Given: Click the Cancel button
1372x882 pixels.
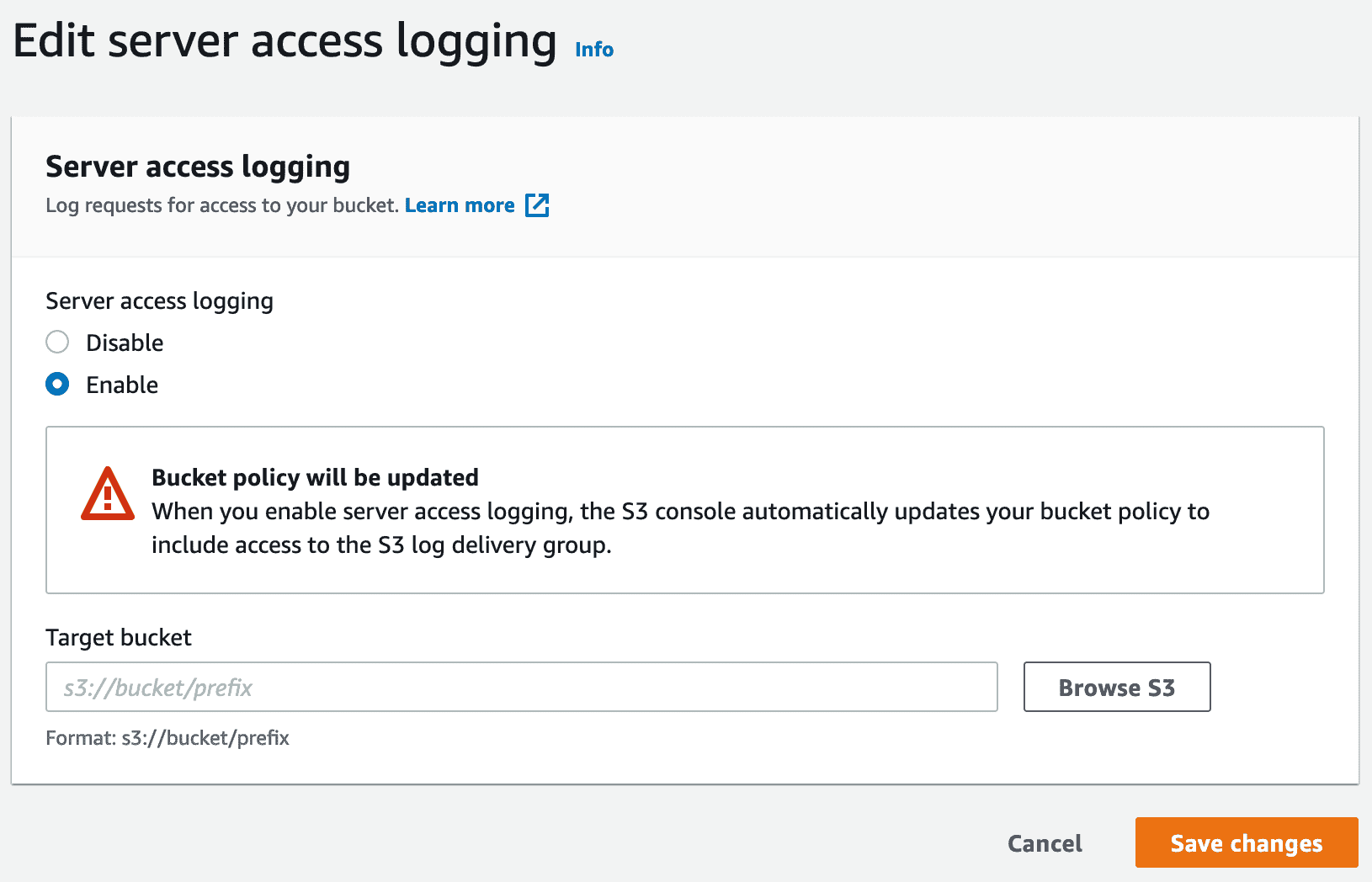Looking at the screenshot, I should coord(1045,842).
